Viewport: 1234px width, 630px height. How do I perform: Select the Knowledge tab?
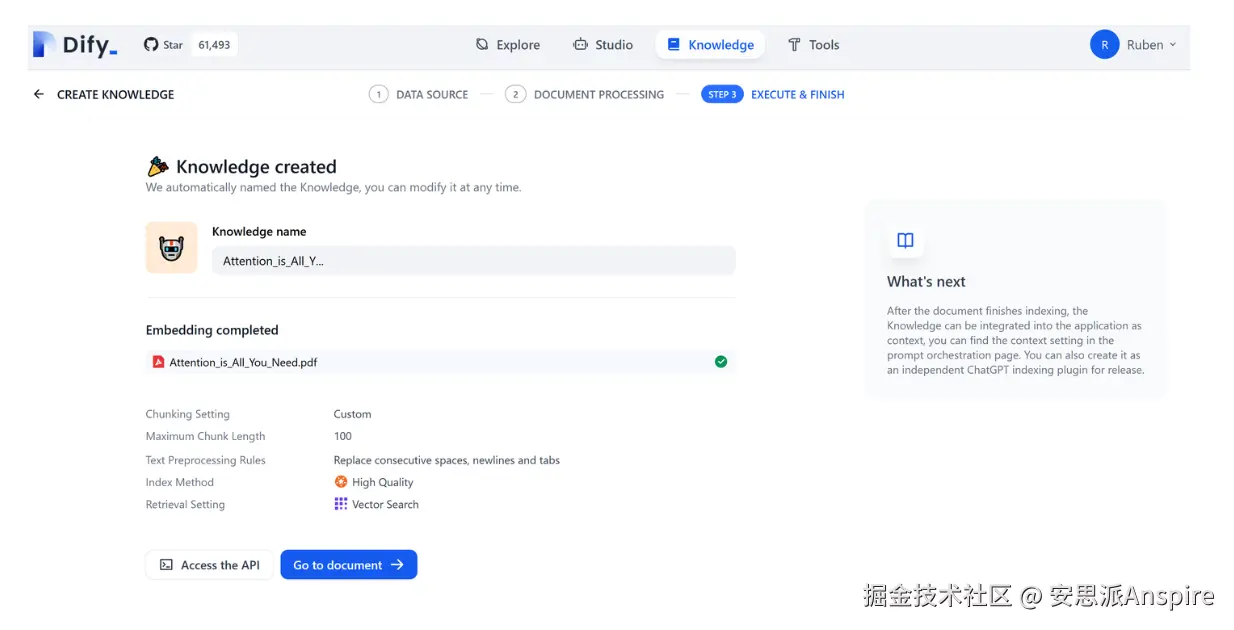(710, 45)
